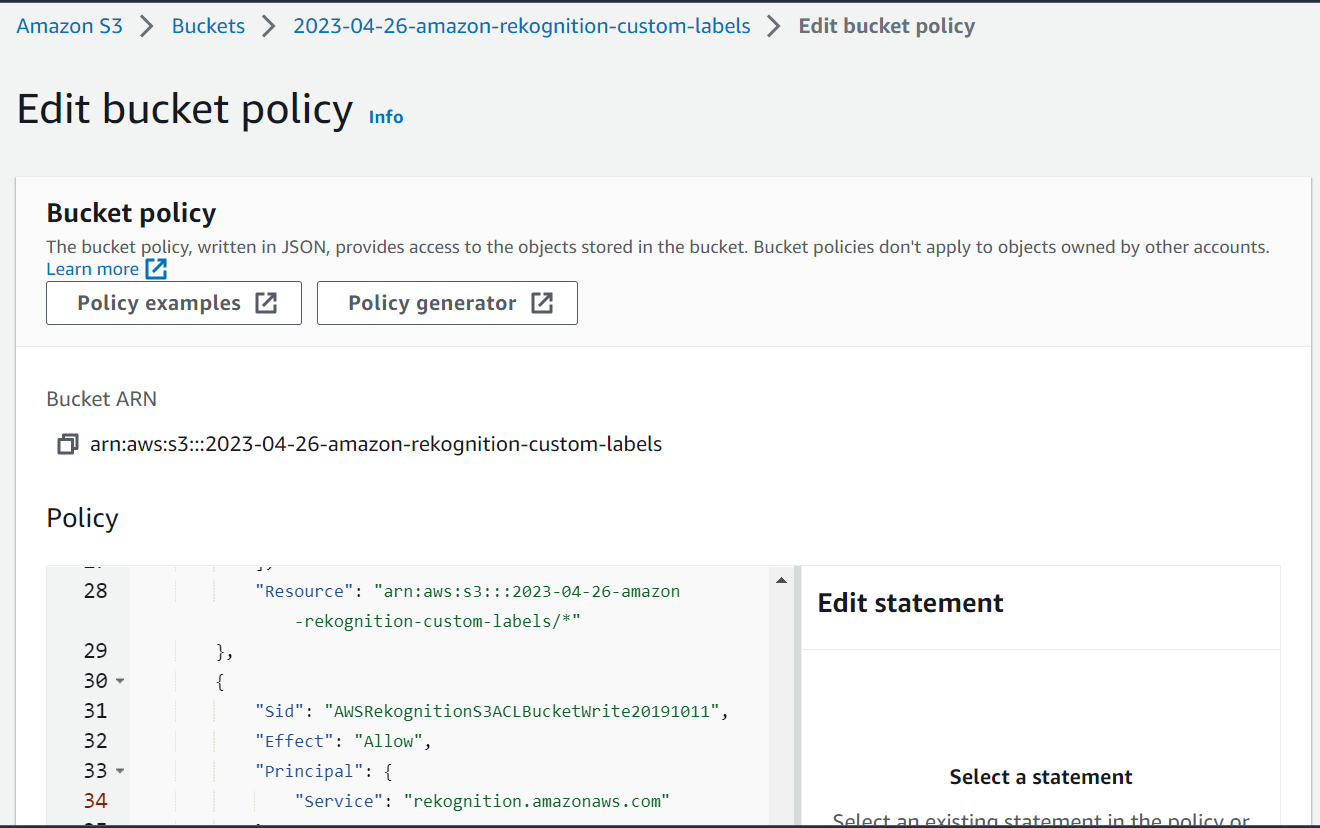This screenshot has width=1320, height=828.
Task: Copy the bucket ARN with the copy icon
Action: pos(67,444)
